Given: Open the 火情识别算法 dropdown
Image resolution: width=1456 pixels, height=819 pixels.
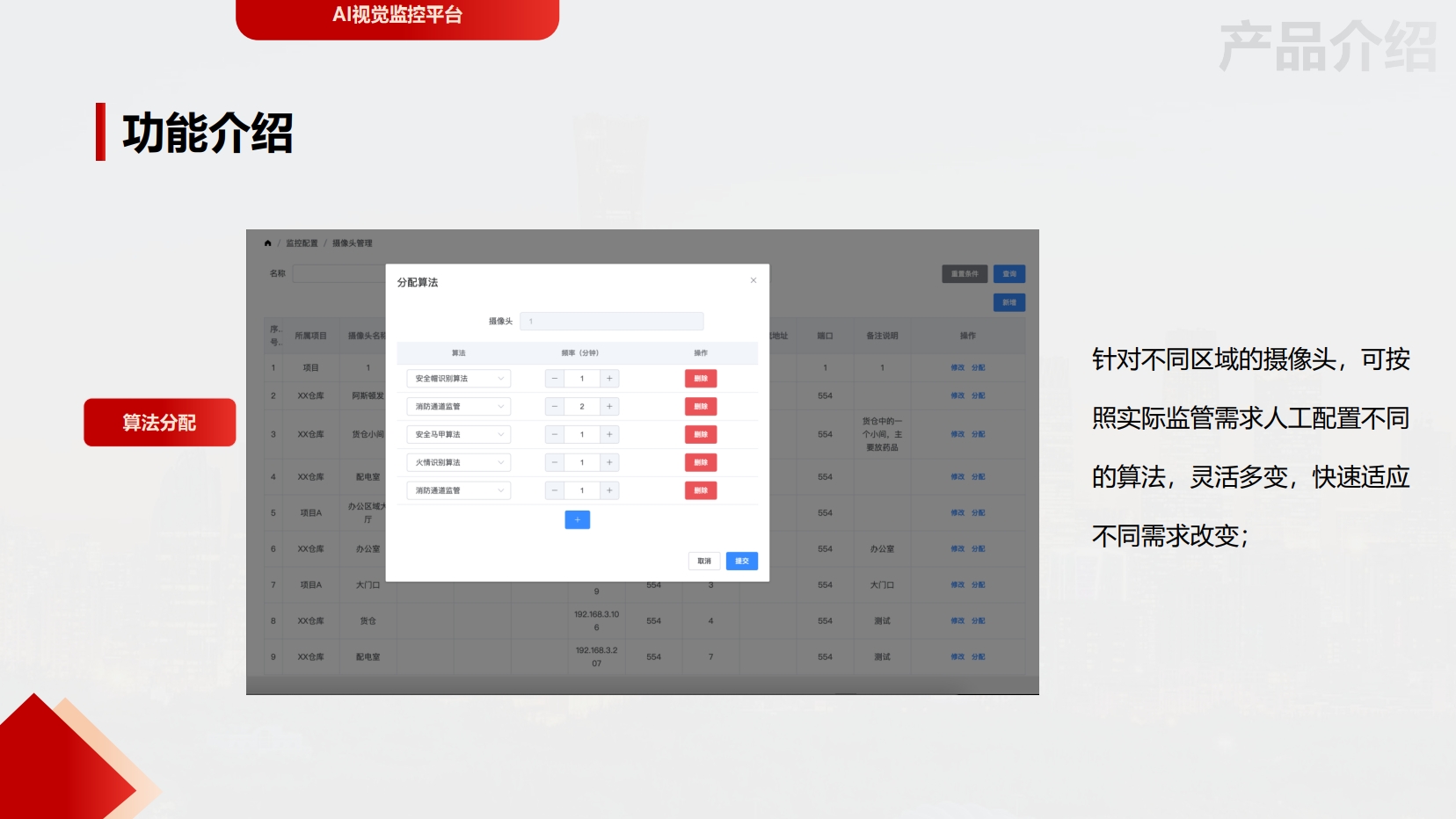Looking at the screenshot, I should tap(458, 463).
